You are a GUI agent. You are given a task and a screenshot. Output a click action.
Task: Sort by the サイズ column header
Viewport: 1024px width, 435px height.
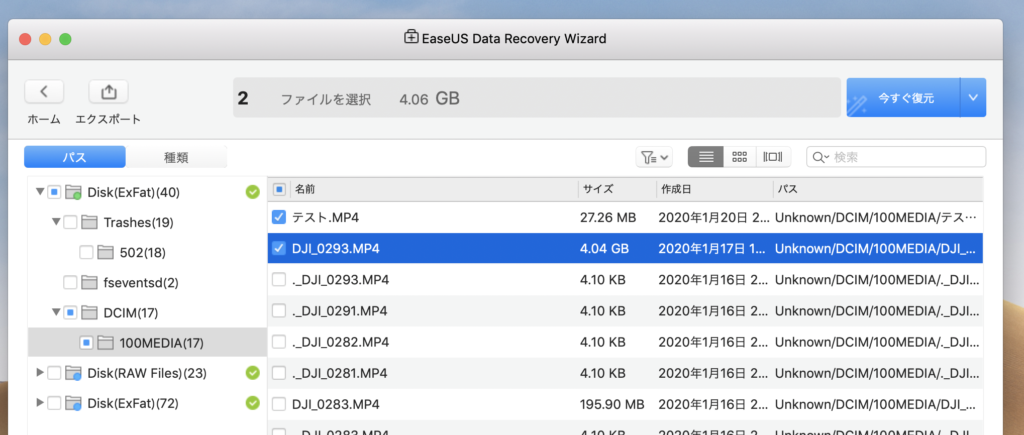click(x=617, y=189)
